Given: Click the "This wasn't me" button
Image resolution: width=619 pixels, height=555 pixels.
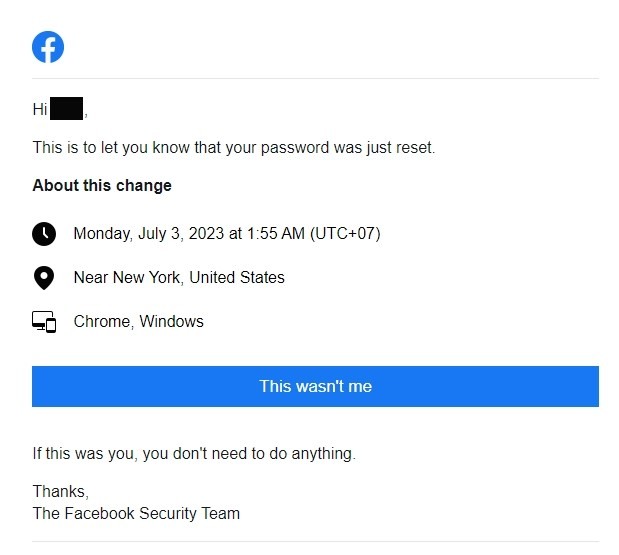Looking at the screenshot, I should click(315, 386).
